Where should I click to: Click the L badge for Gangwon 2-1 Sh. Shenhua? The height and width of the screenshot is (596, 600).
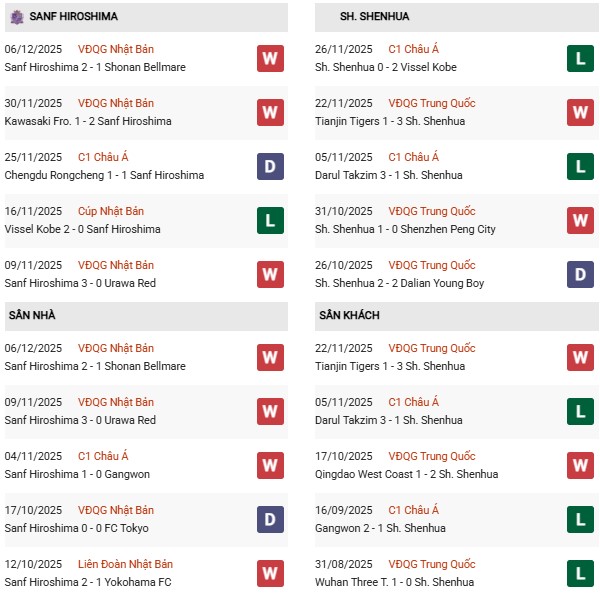[581, 519]
